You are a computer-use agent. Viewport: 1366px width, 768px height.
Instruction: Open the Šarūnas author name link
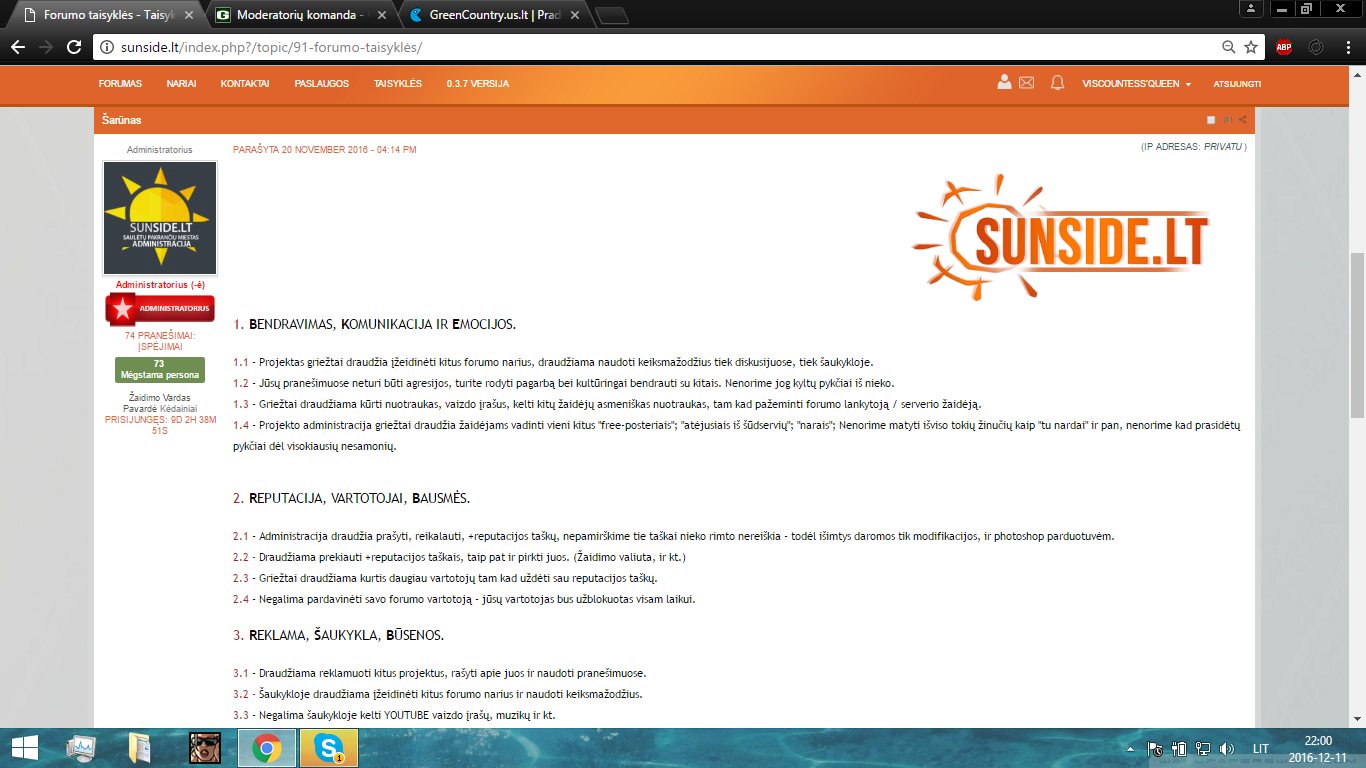click(122, 120)
